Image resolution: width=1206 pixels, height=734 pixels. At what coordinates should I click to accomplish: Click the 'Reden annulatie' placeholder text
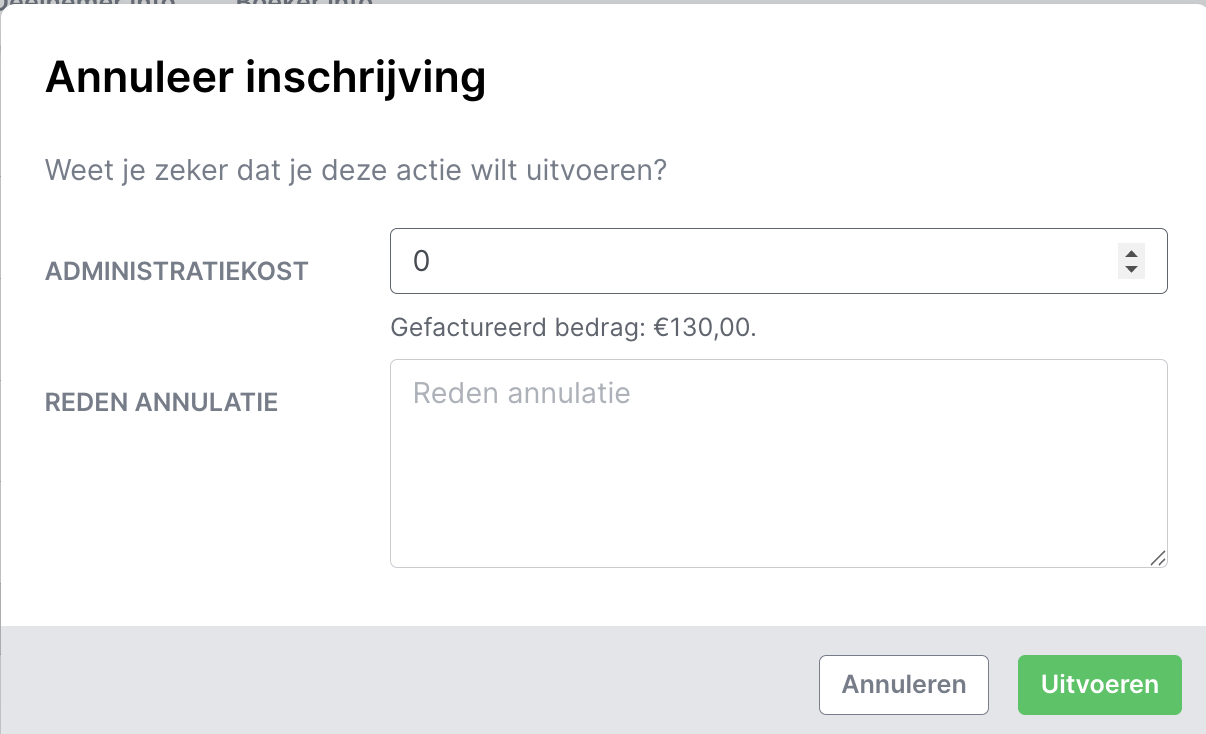coord(521,392)
